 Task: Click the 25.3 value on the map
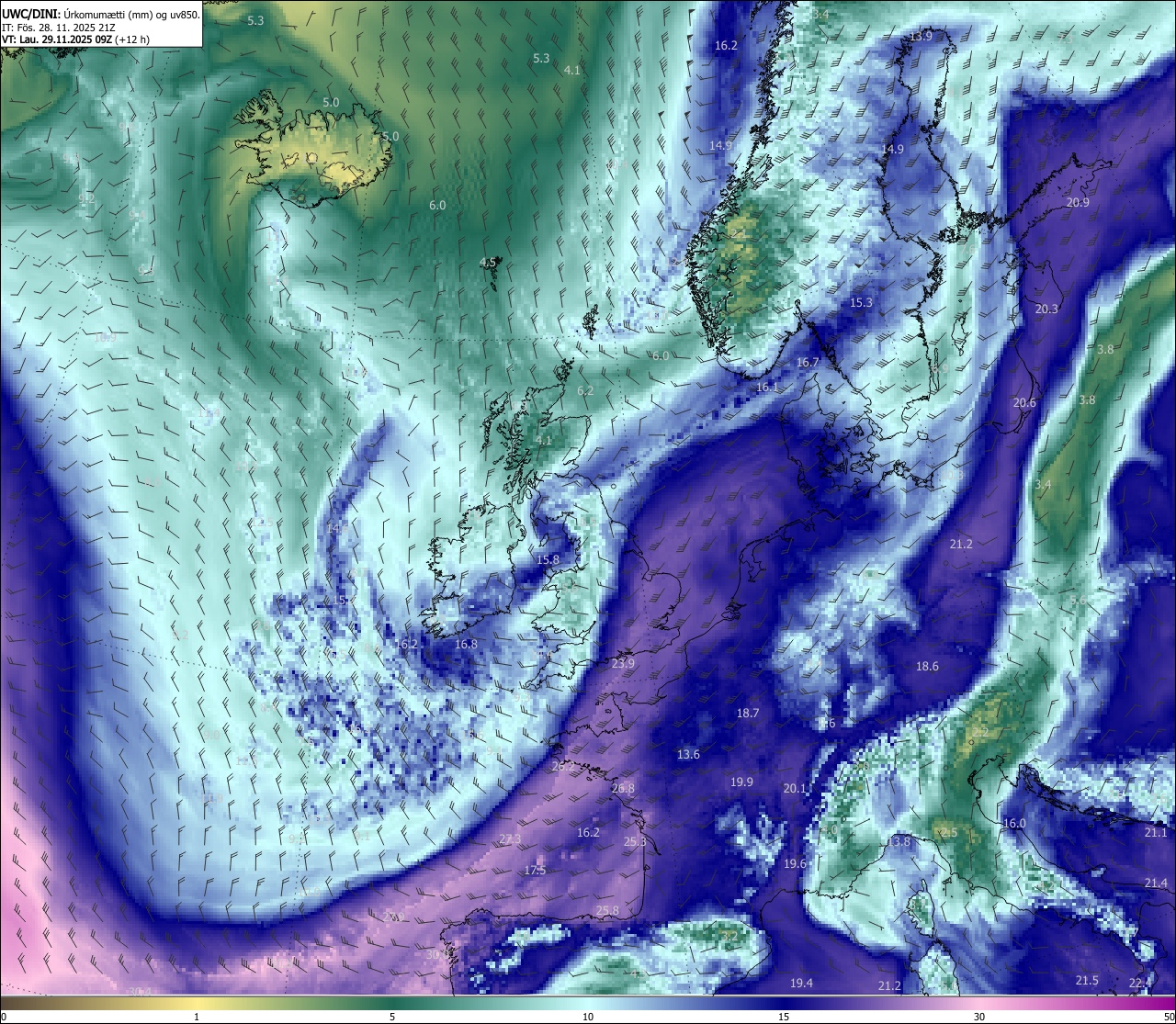click(635, 841)
